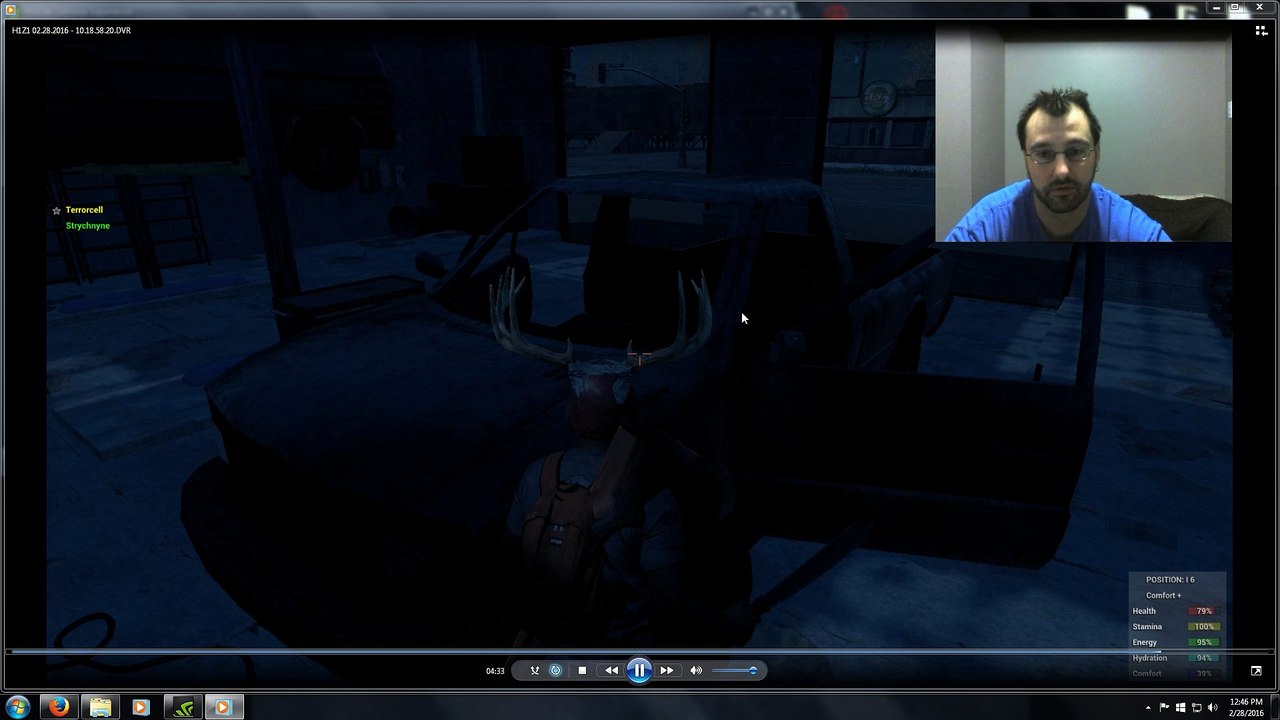Click the taskbar clock showing 12:46 PM

click(x=1246, y=707)
